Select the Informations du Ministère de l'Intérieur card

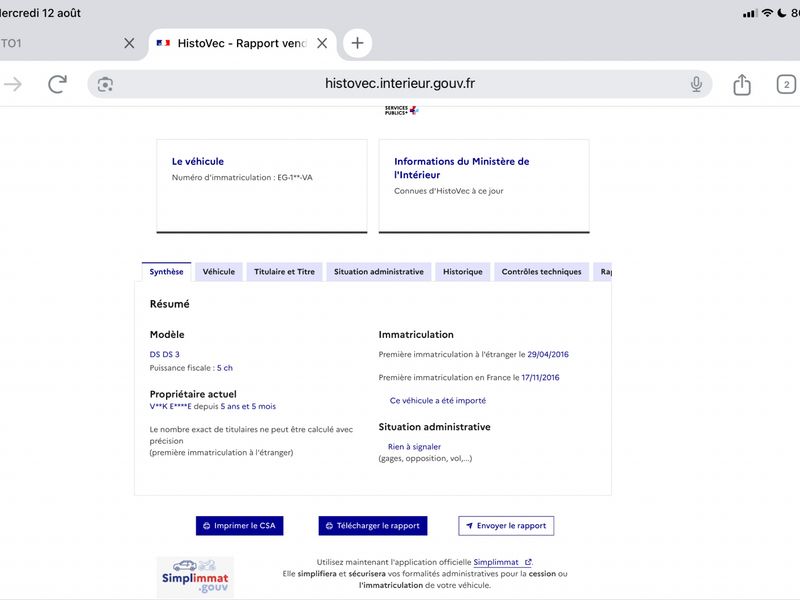click(484, 186)
